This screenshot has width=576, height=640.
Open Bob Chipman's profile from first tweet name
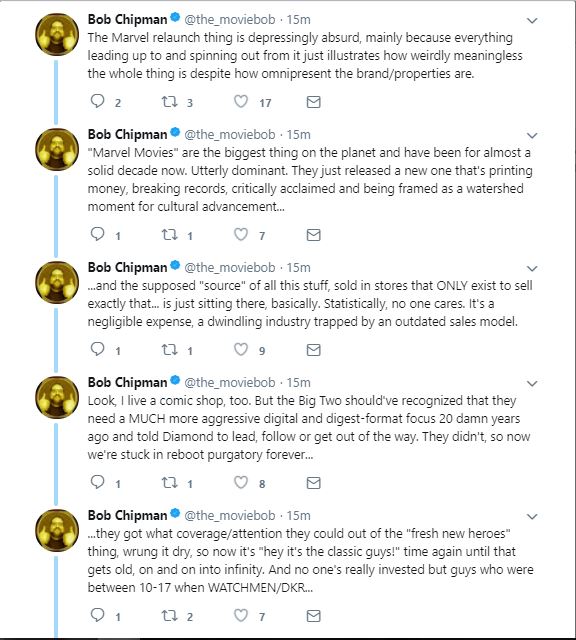(x=127, y=19)
